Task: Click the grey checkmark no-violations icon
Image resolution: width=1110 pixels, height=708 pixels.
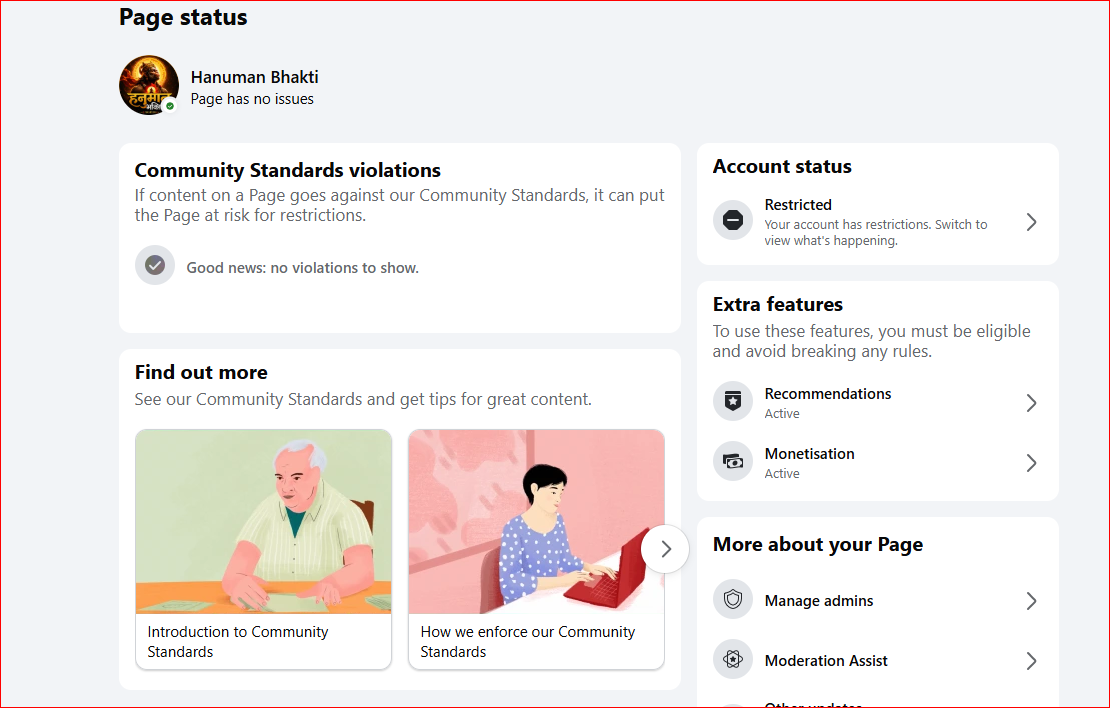Action: tap(155, 266)
